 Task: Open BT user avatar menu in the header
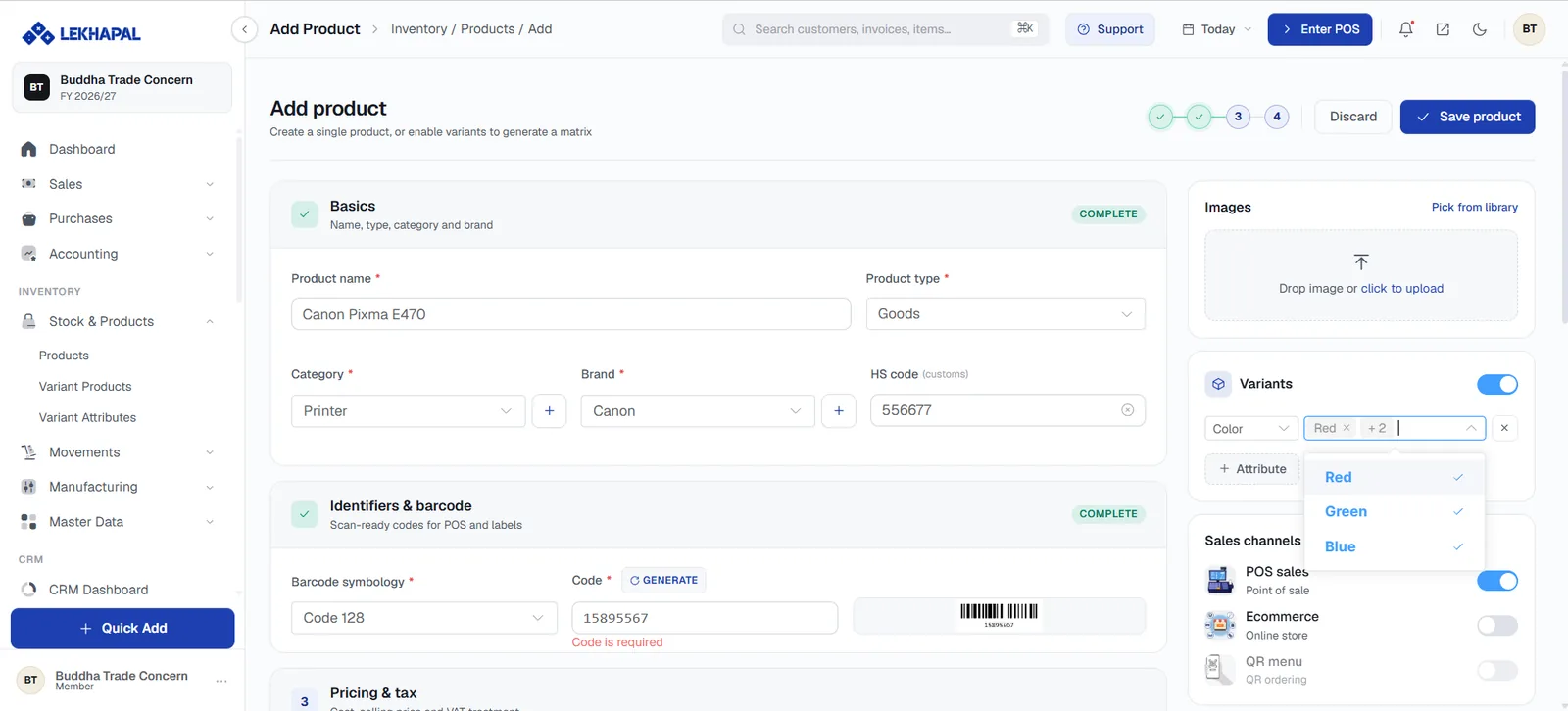[x=1529, y=29]
